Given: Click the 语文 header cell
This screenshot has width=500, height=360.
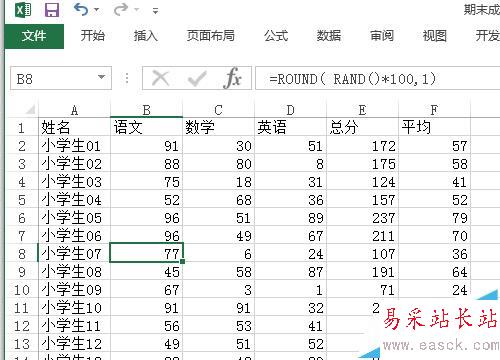Looking at the screenshot, I should (x=146, y=127).
